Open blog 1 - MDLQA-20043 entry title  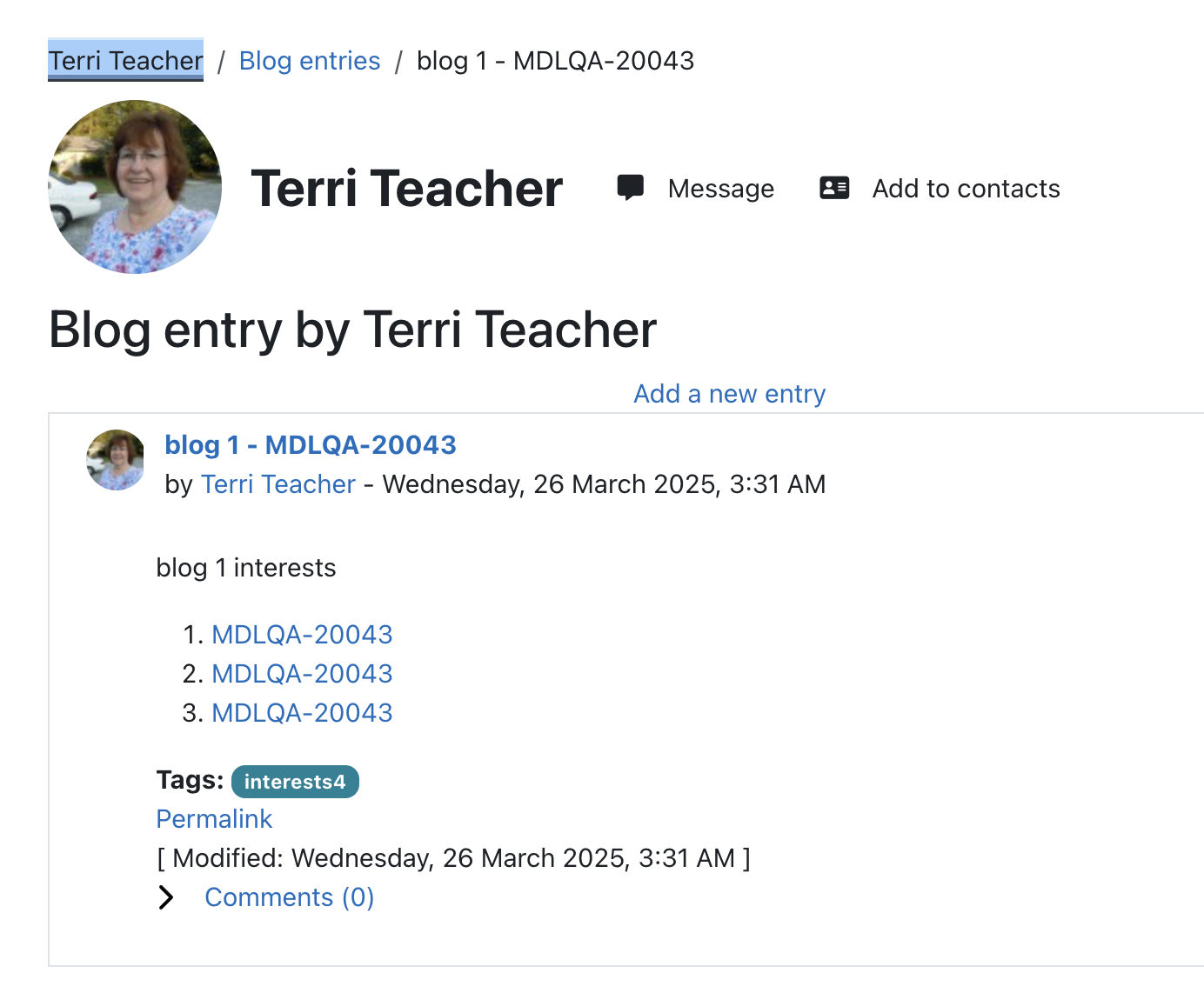311,444
